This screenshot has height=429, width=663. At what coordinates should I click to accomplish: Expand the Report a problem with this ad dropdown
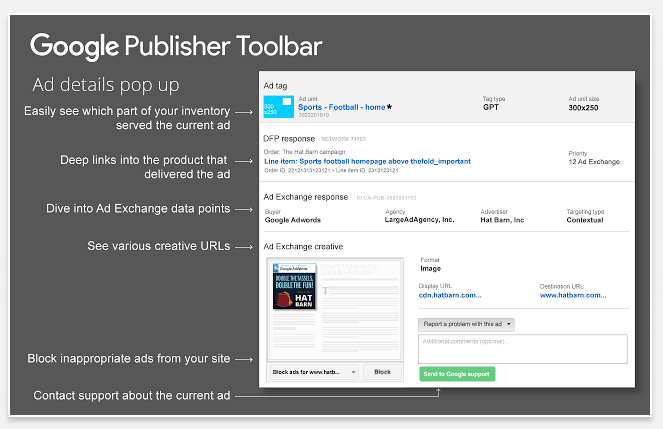(x=466, y=324)
